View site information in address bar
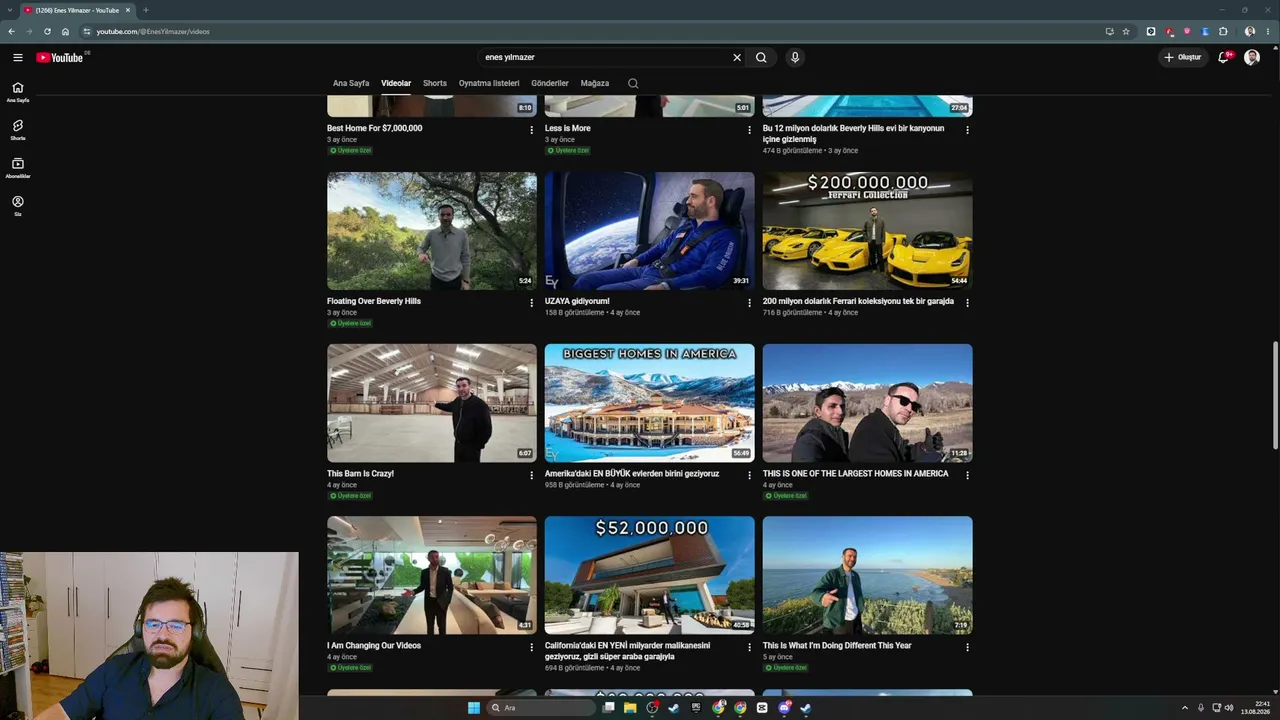1280x720 pixels. tap(87, 31)
